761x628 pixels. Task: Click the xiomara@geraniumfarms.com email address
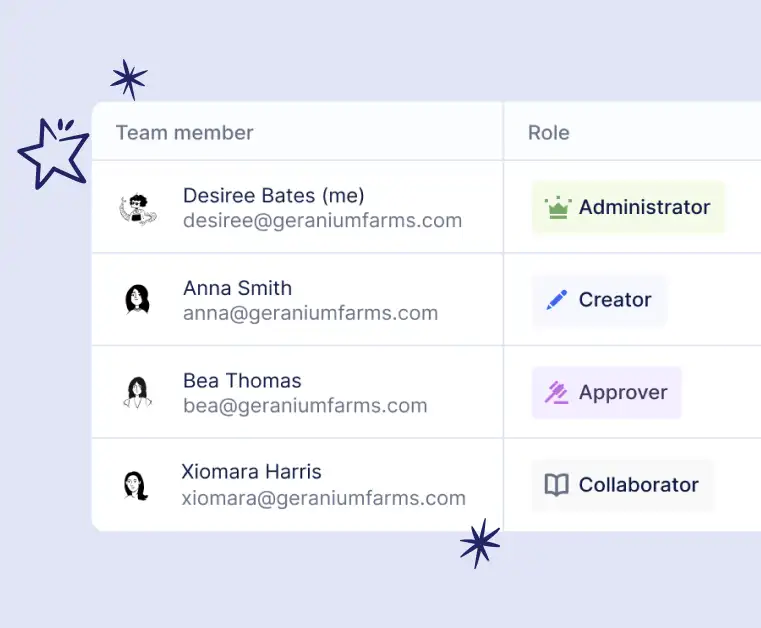click(323, 498)
